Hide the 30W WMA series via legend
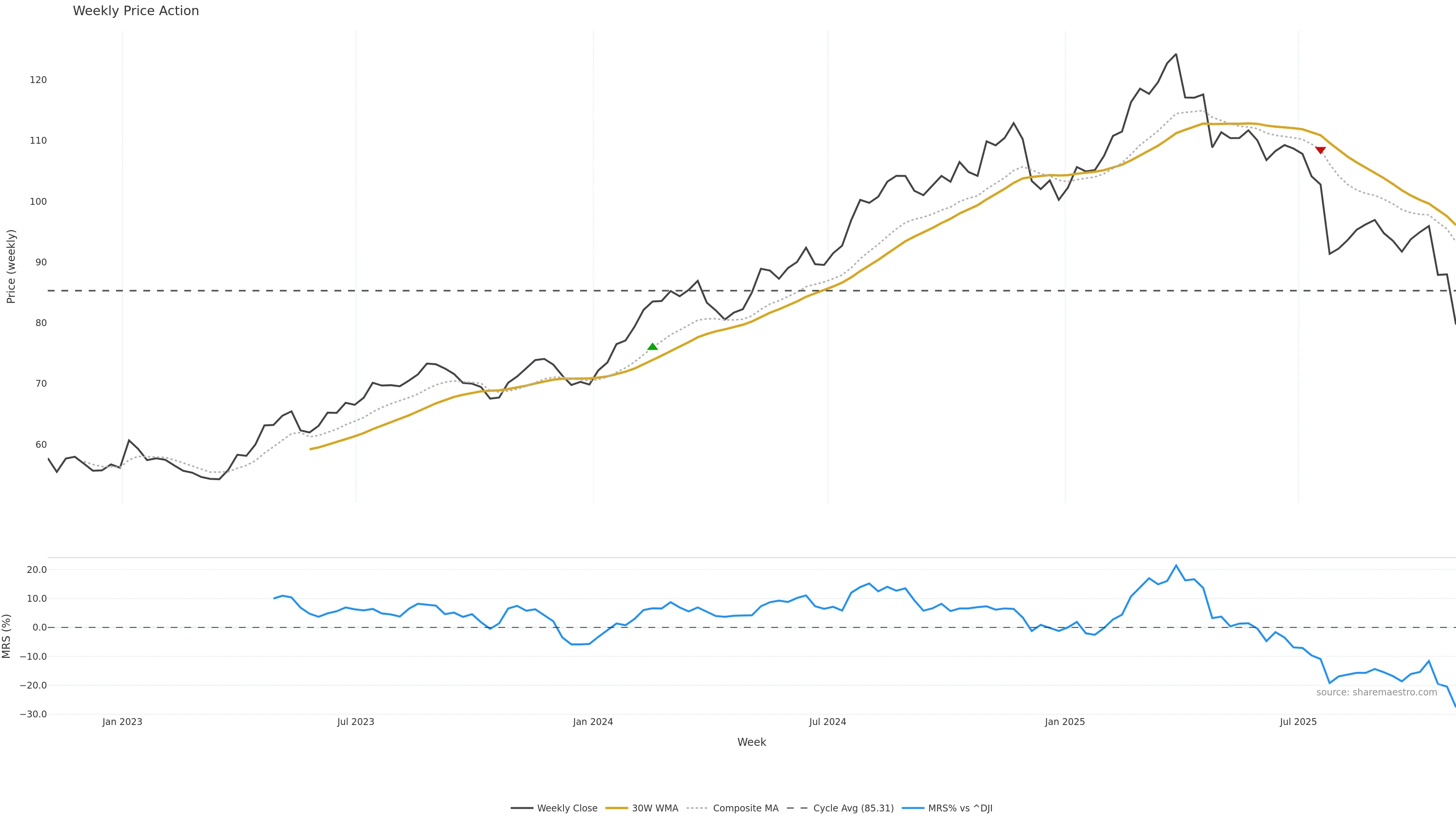Image resolution: width=1456 pixels, height=819 pixels. pyautogui.click(x=654, y=808)
